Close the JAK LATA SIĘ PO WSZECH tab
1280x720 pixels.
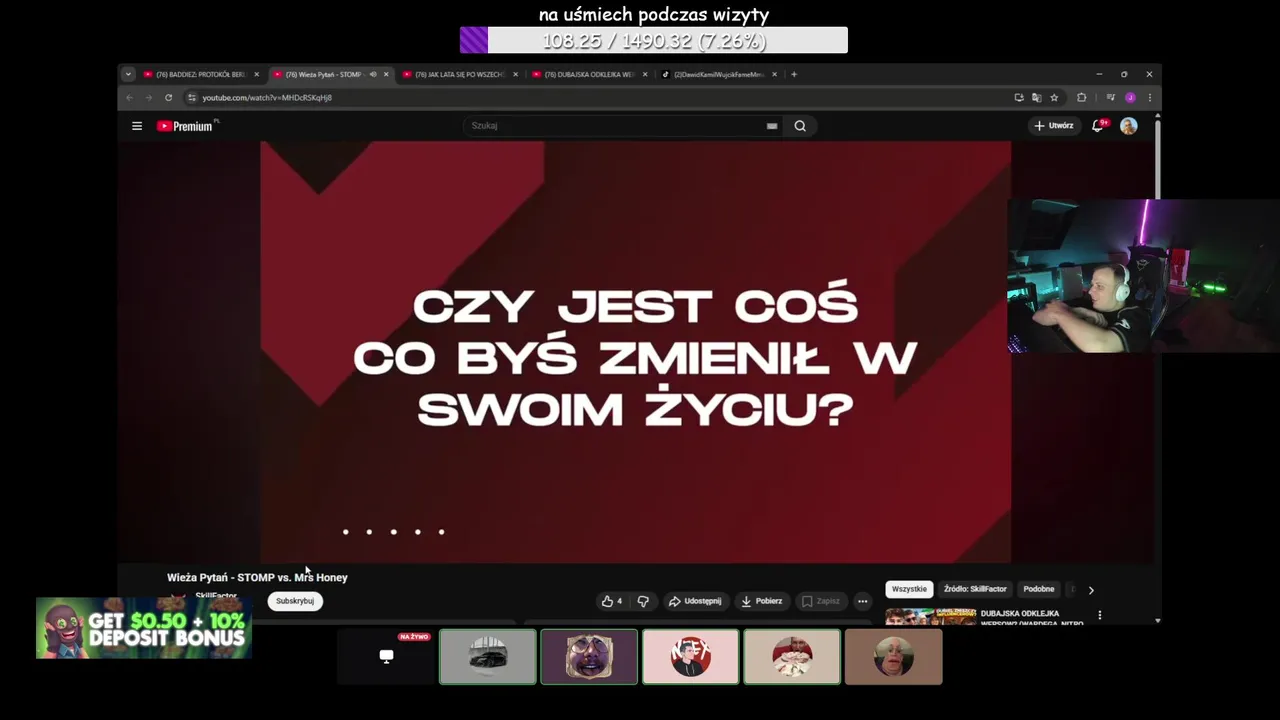click(516, 74)
